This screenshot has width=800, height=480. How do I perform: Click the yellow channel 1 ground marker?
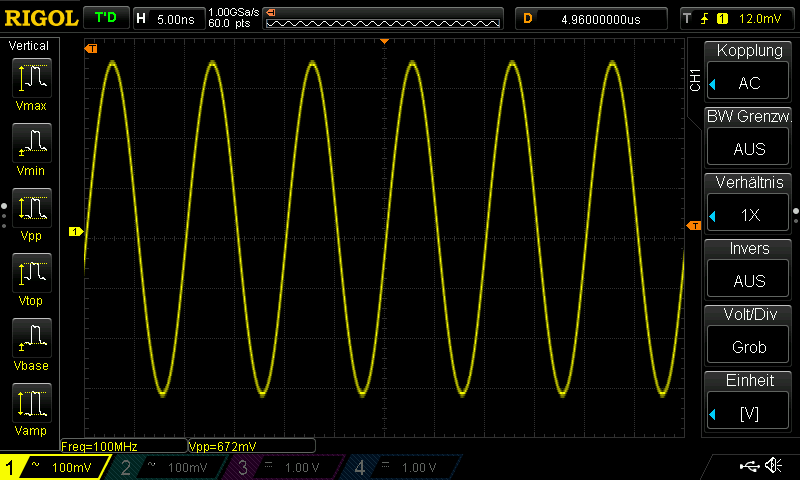pyautogui.click(x=76, y=232)
